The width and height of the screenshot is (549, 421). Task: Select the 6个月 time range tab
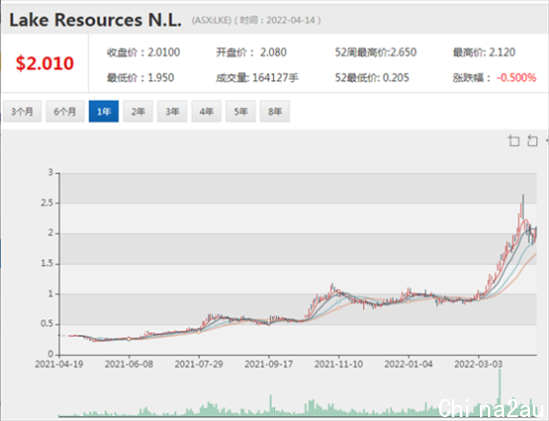point(65,111)
